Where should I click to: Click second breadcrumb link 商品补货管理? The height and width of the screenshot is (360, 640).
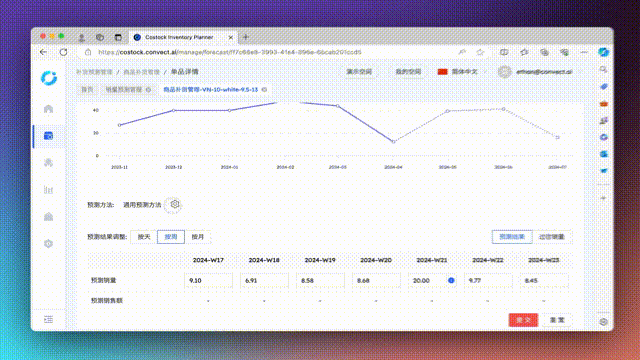[x=141, y=72]
